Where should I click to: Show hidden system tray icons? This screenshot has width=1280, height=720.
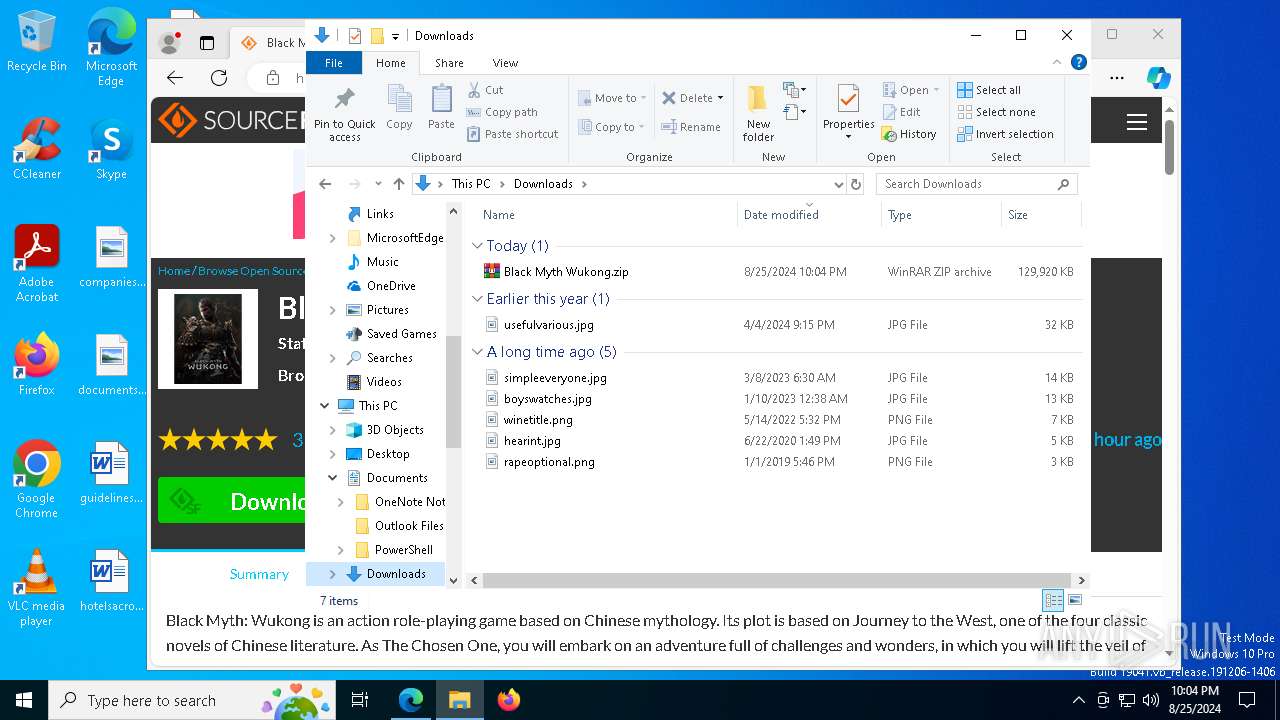pos(1079,700)
